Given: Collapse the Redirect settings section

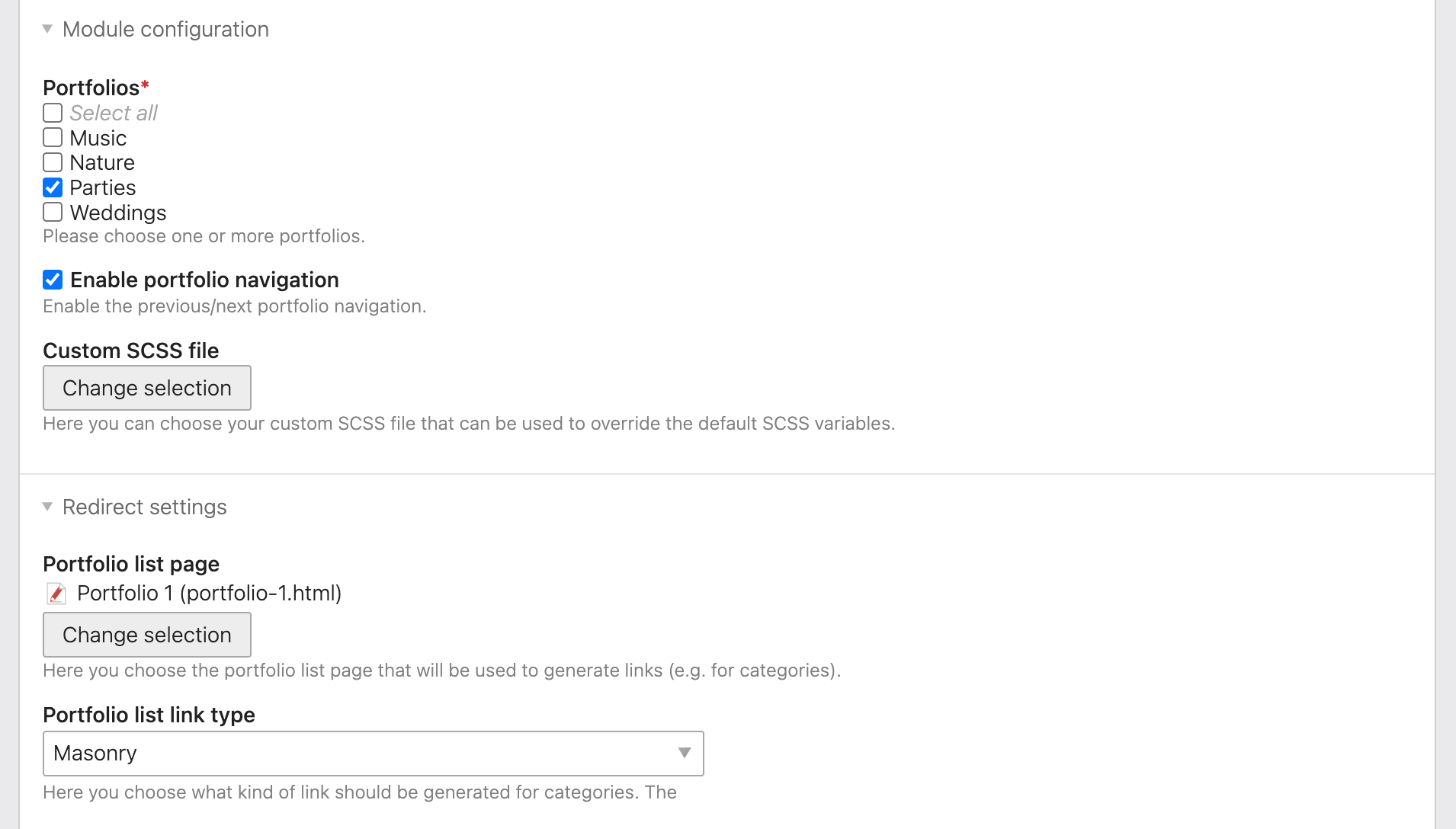Looking at the screenshot, I should 47,507.
